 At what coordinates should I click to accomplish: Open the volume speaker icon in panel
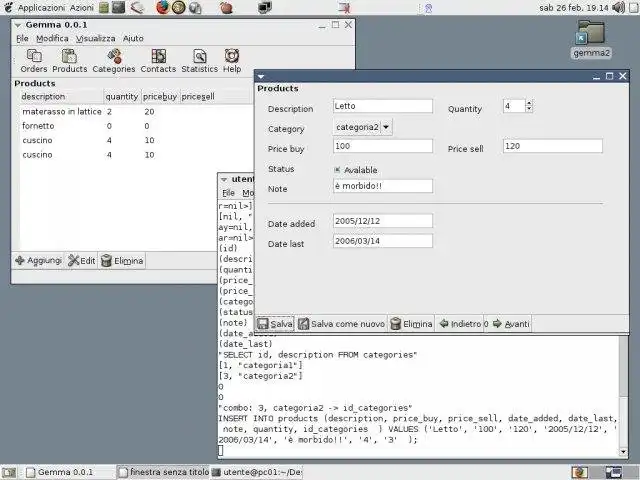[x=618, y=7]
